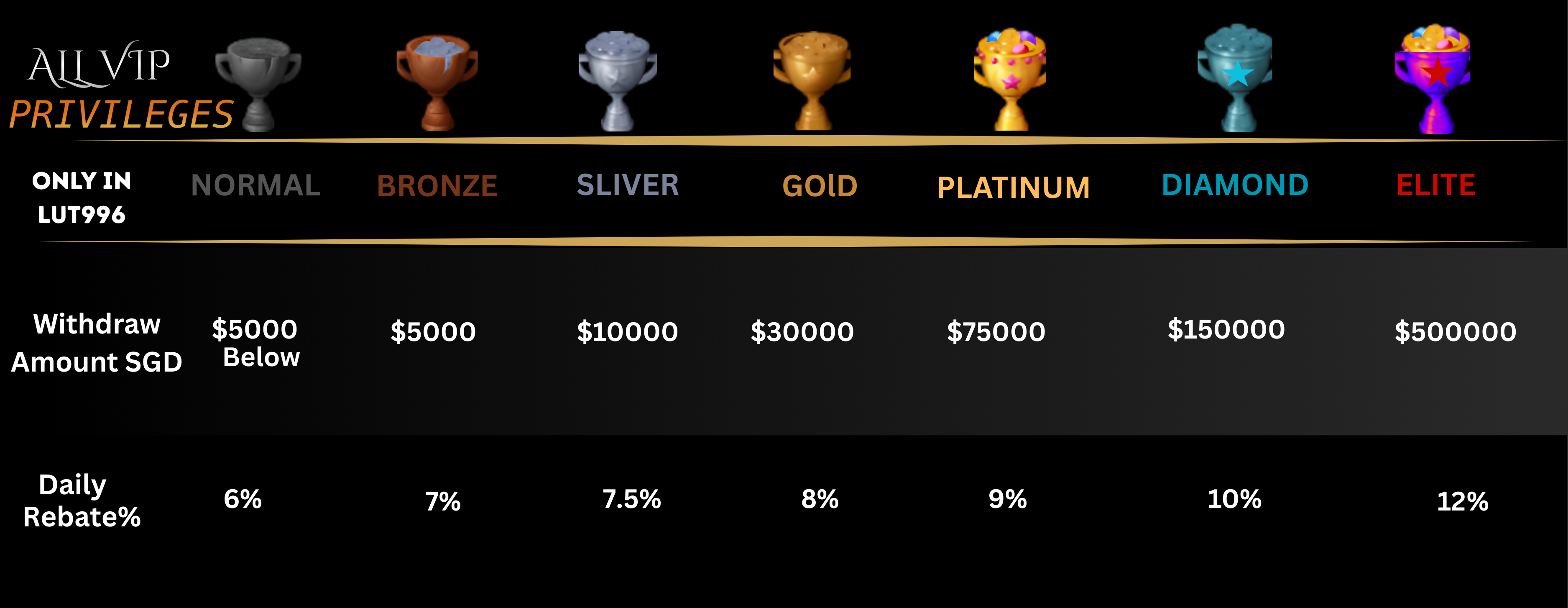
Task: Open the DIAMOND tier heading
Action: (x=1235, y=185)
